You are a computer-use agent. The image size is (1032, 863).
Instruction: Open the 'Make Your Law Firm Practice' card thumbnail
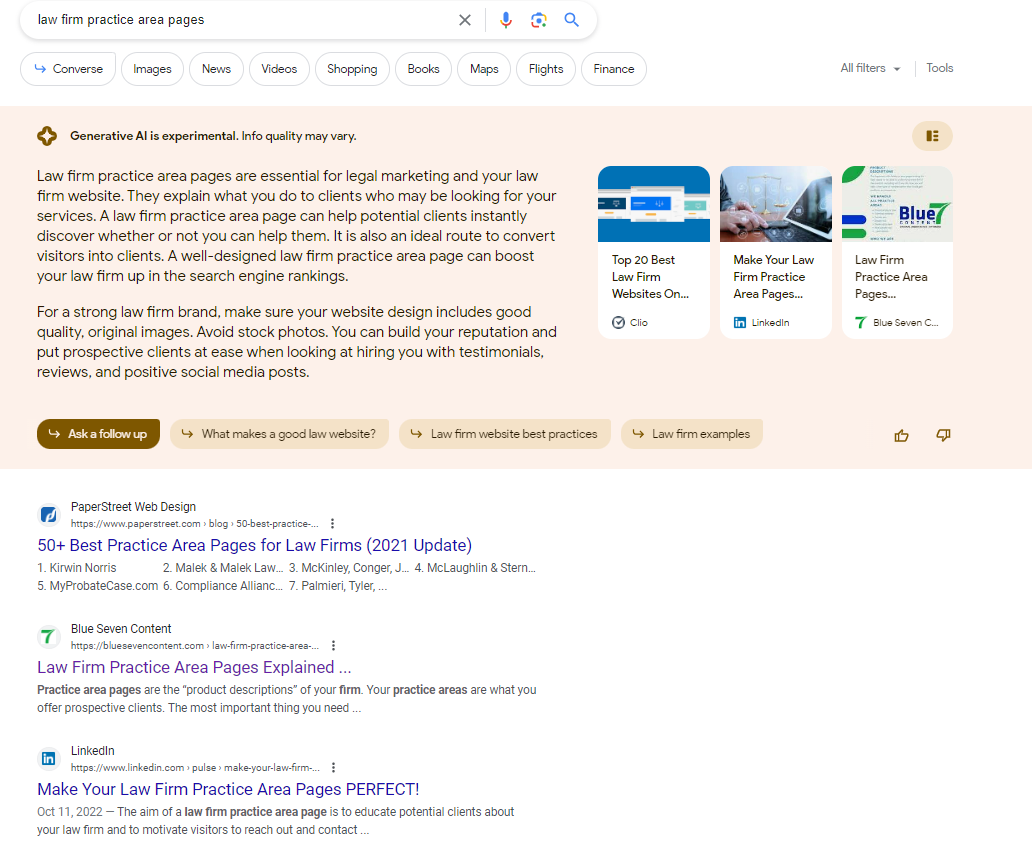pos(775,204)
